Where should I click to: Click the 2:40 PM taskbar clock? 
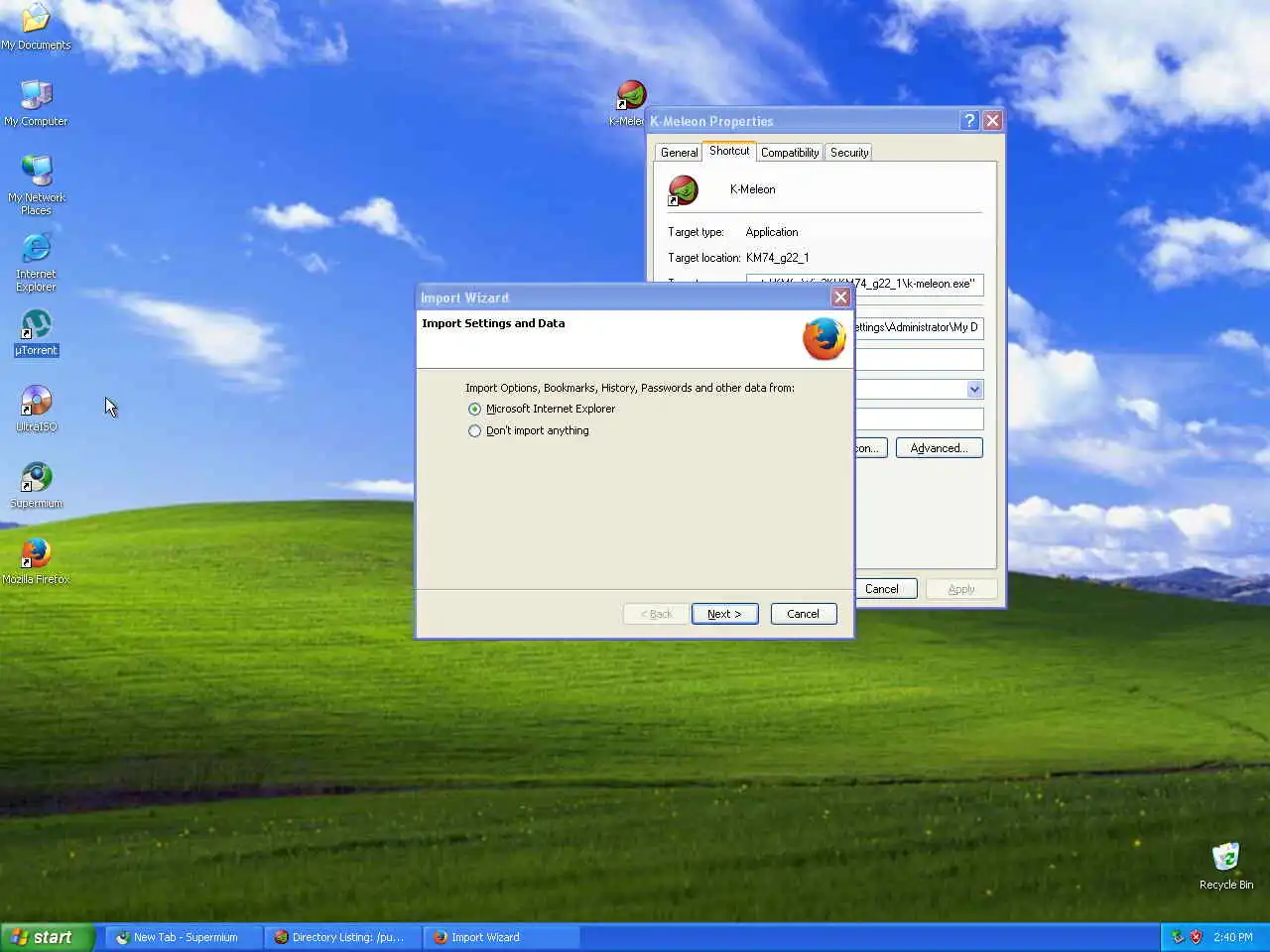(x=1232, y=937)
